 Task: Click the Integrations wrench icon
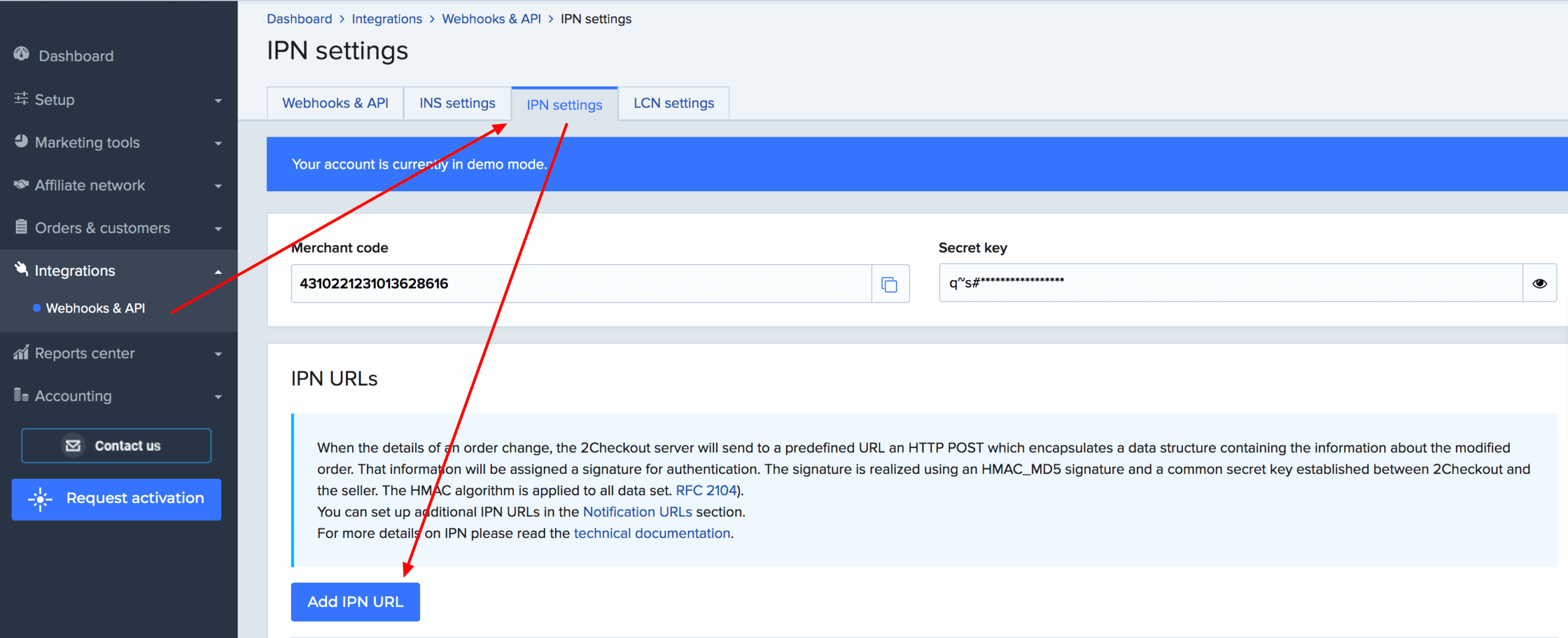(21, 268)
